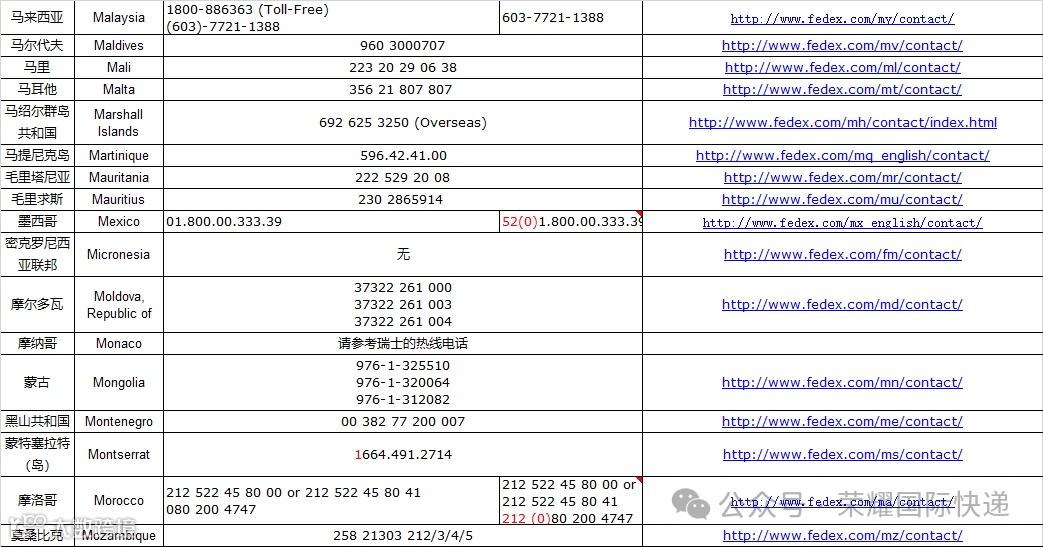Open the Marshall Islands mh/contact/index.html link

click(x=842, y=122)
